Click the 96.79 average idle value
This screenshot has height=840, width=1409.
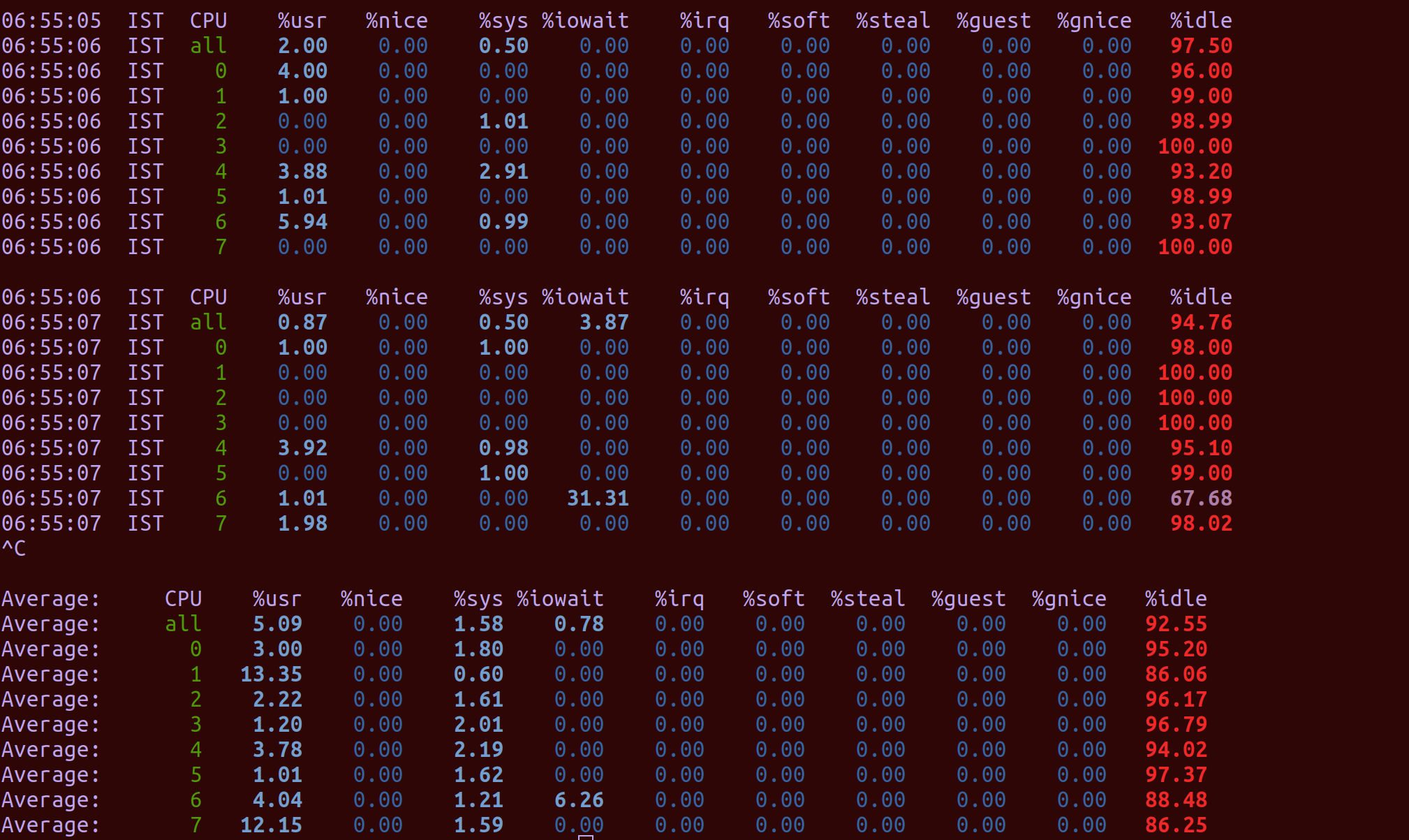[1176, 725]
